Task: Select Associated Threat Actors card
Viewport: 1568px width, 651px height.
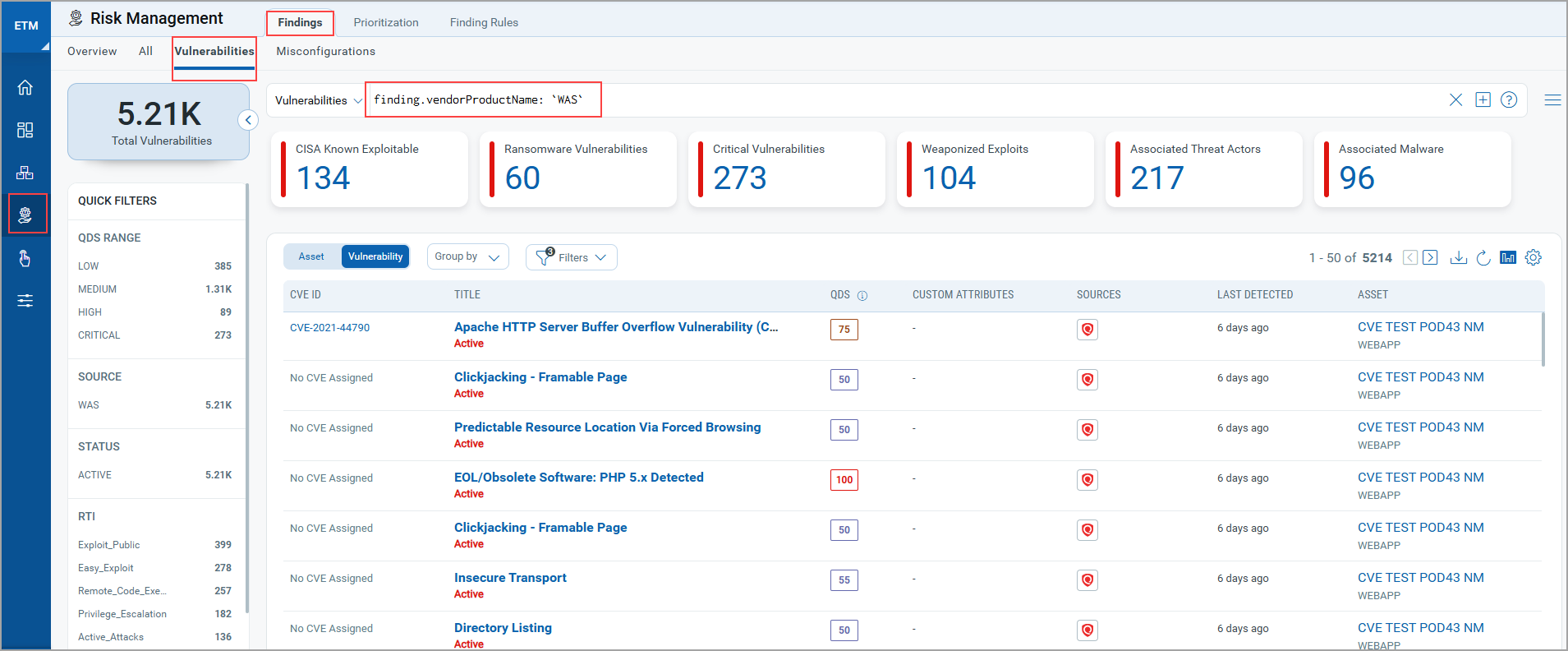Action: (x=1204, y=169)
